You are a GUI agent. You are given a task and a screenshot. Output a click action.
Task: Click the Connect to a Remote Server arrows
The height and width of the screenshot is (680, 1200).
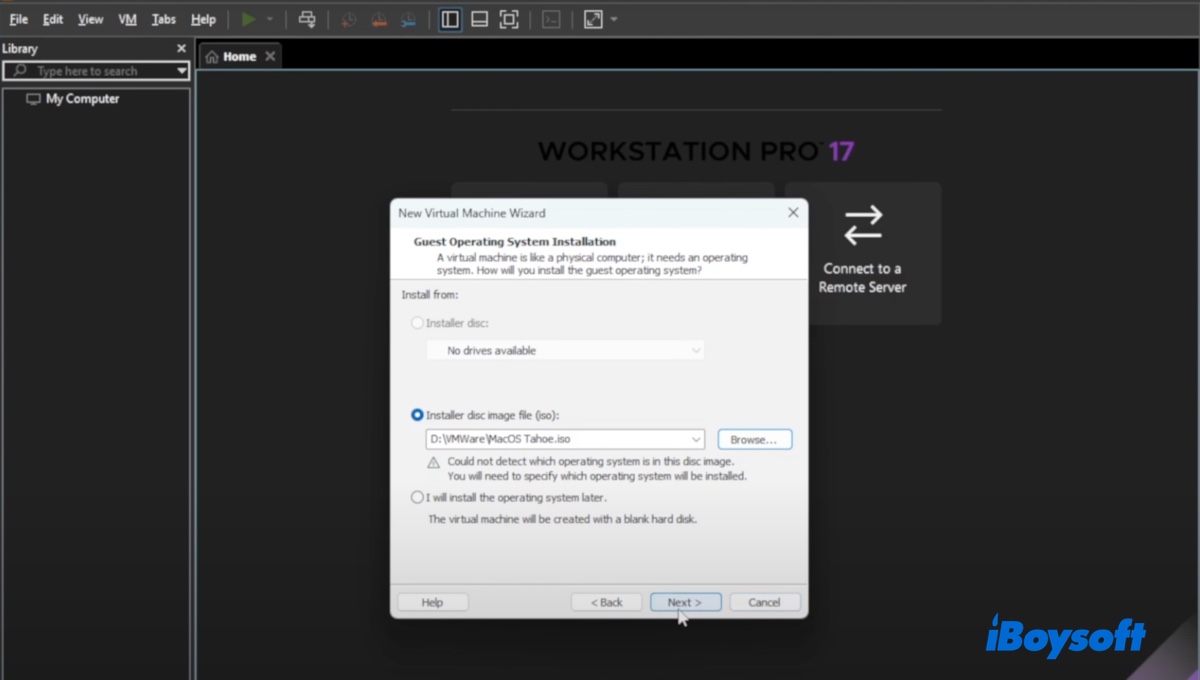pos(862,225)
